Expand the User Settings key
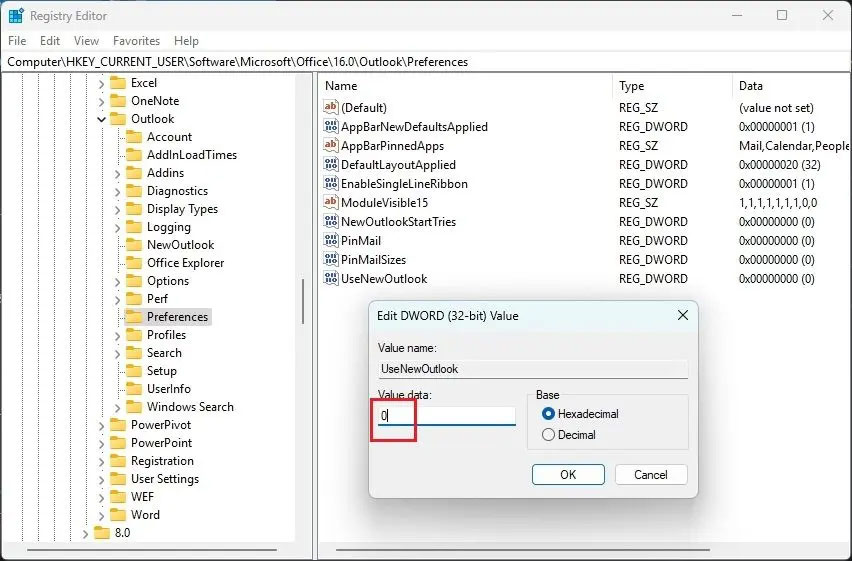852x561 pixels. (x=101, y=479)
